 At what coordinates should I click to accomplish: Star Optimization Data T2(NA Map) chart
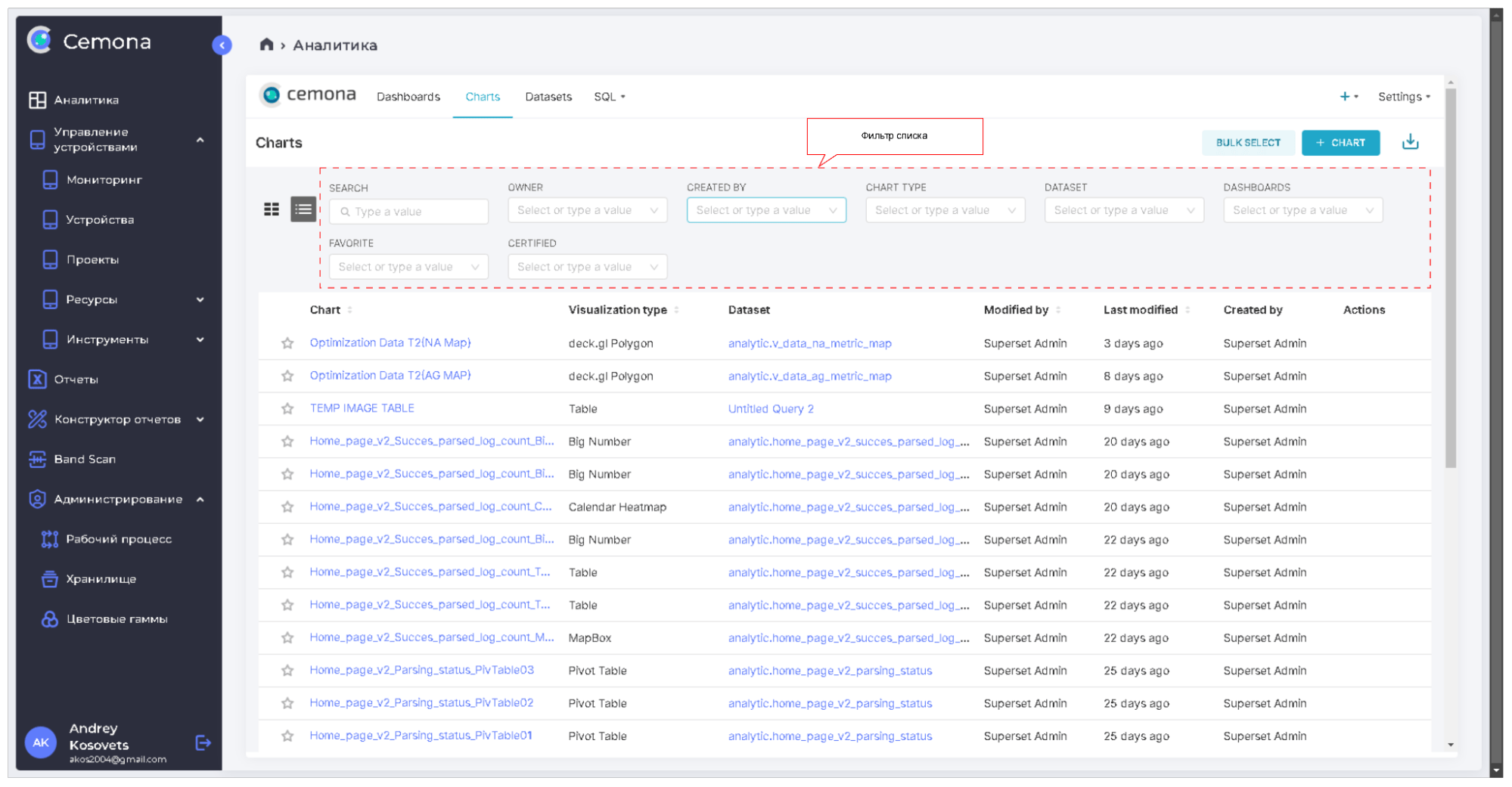pos(287,343)
